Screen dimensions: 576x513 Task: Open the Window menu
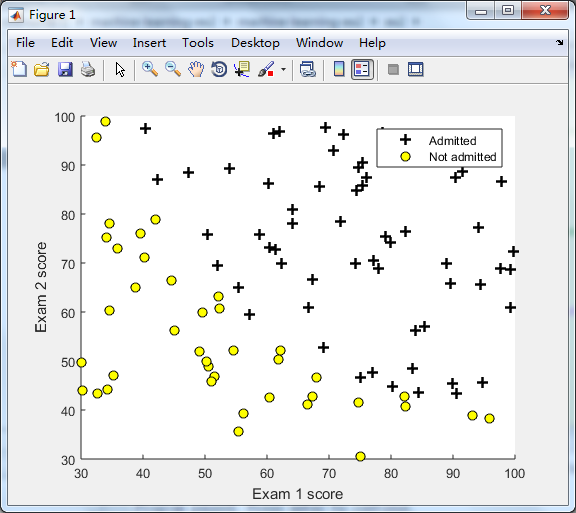(x=320, y=43)
